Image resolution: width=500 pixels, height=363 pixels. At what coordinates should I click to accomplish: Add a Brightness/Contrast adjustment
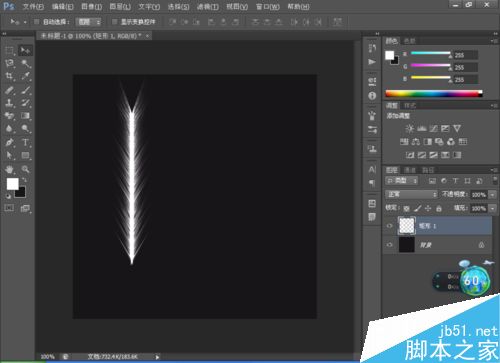tap(410, 129)
